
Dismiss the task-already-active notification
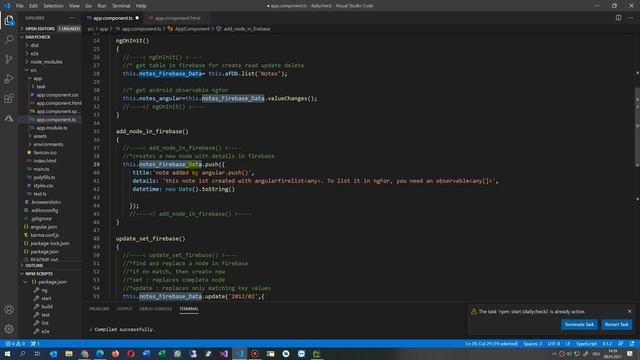629,311
